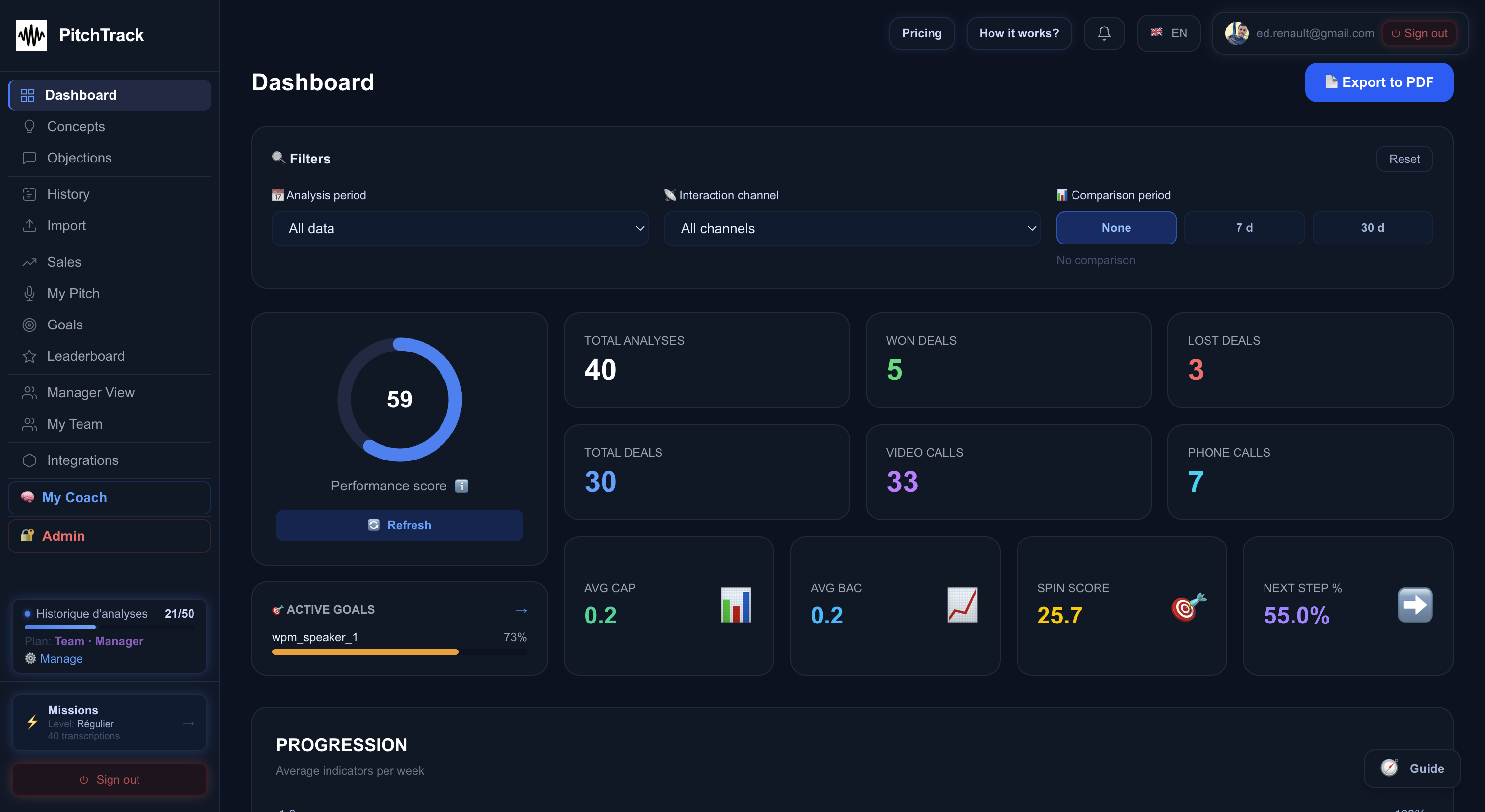The height and width of the screenshot is (812, 1485).
Task: Click the EN language selector
Action: pyautogui.click(x=1167, y=33)
